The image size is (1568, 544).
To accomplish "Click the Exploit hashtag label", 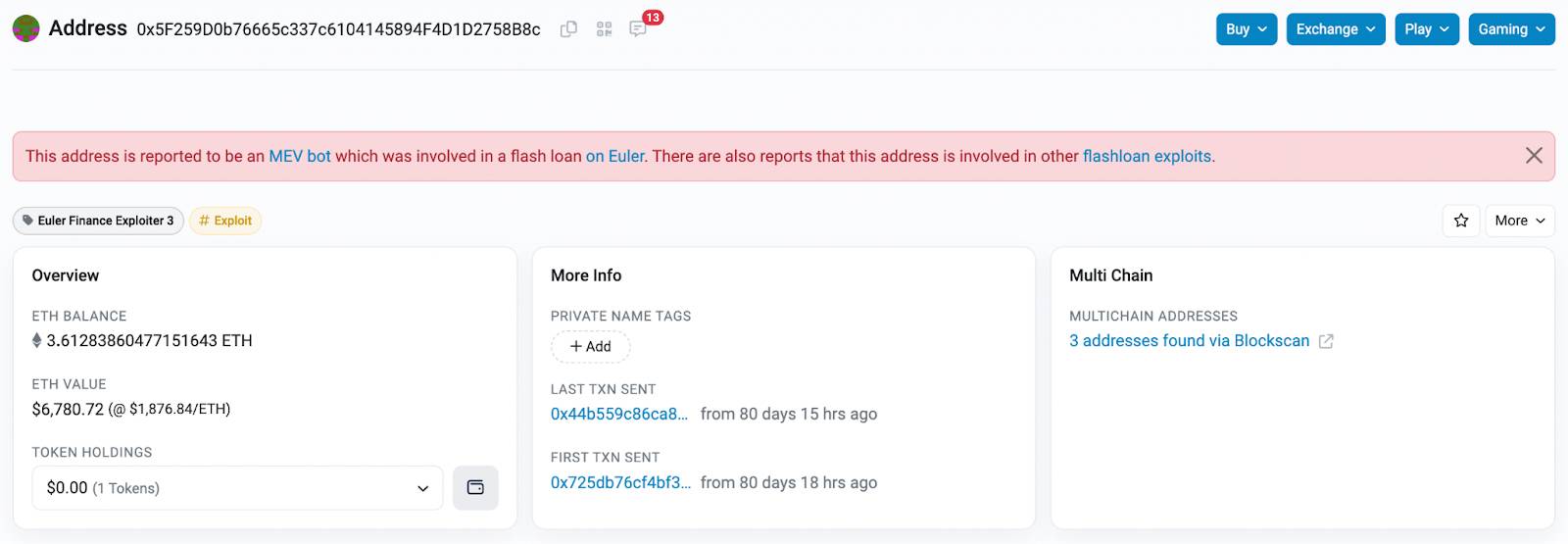I will (x=225, y=221).
